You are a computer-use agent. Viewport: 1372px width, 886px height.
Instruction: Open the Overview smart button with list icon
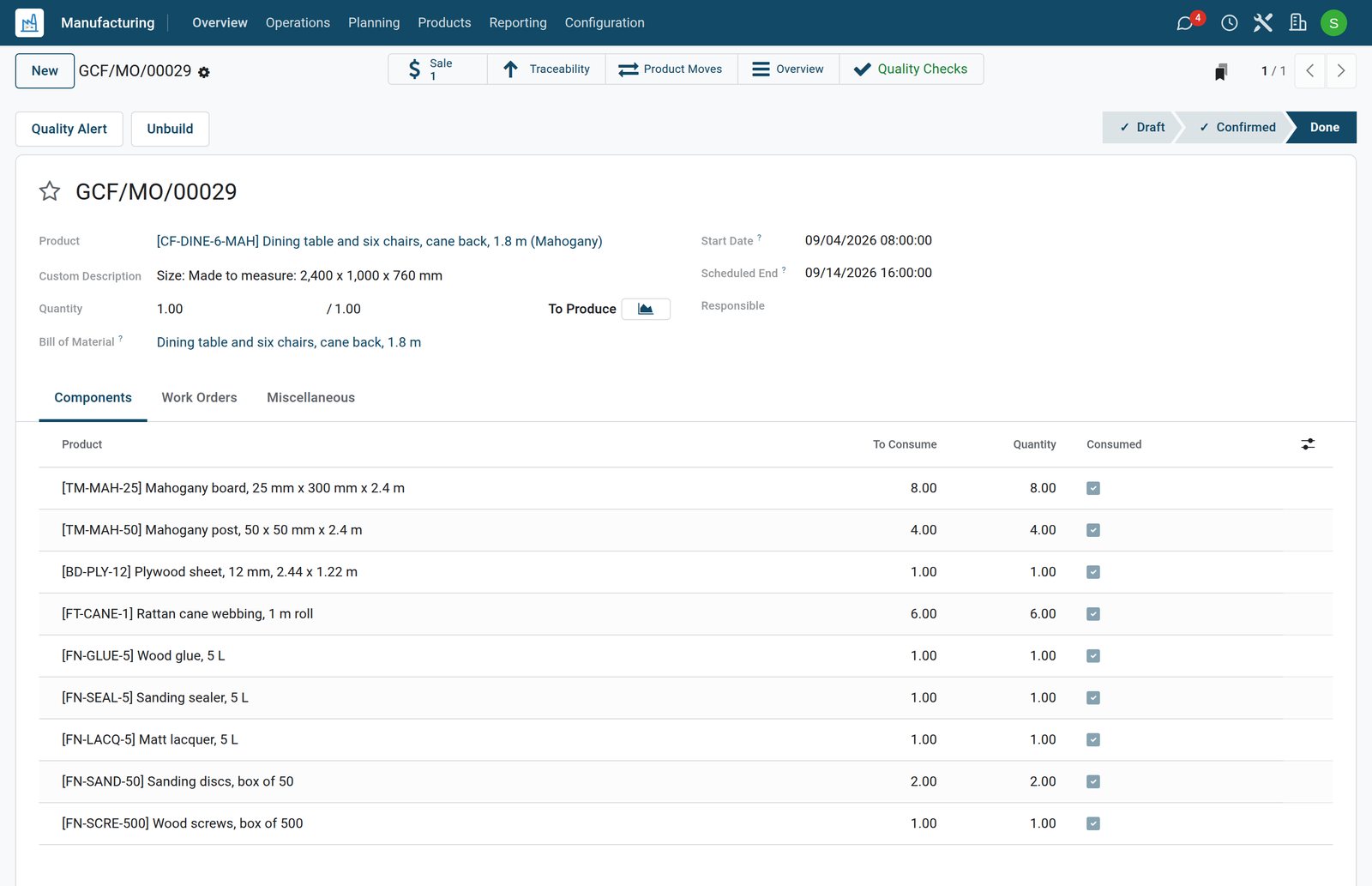[x=788, y=69]
